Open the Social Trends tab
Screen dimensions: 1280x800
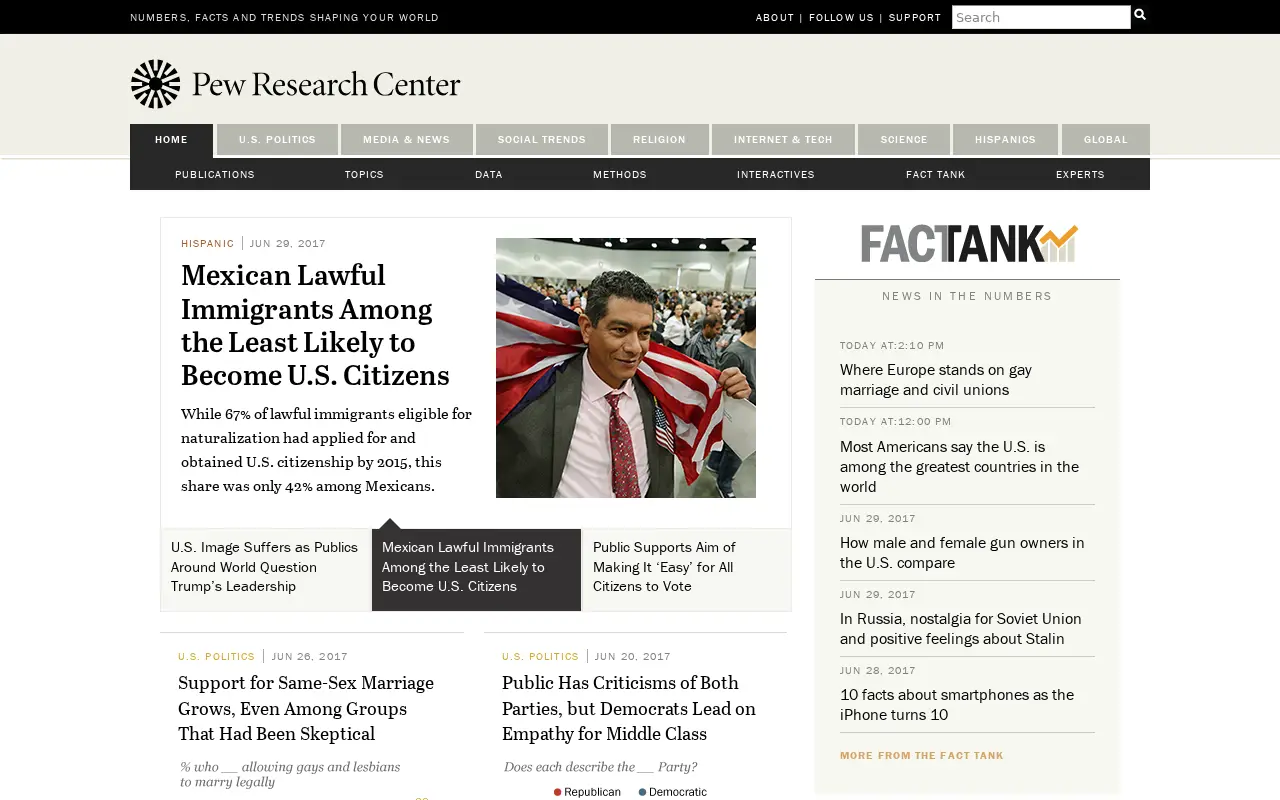(542, 140)
